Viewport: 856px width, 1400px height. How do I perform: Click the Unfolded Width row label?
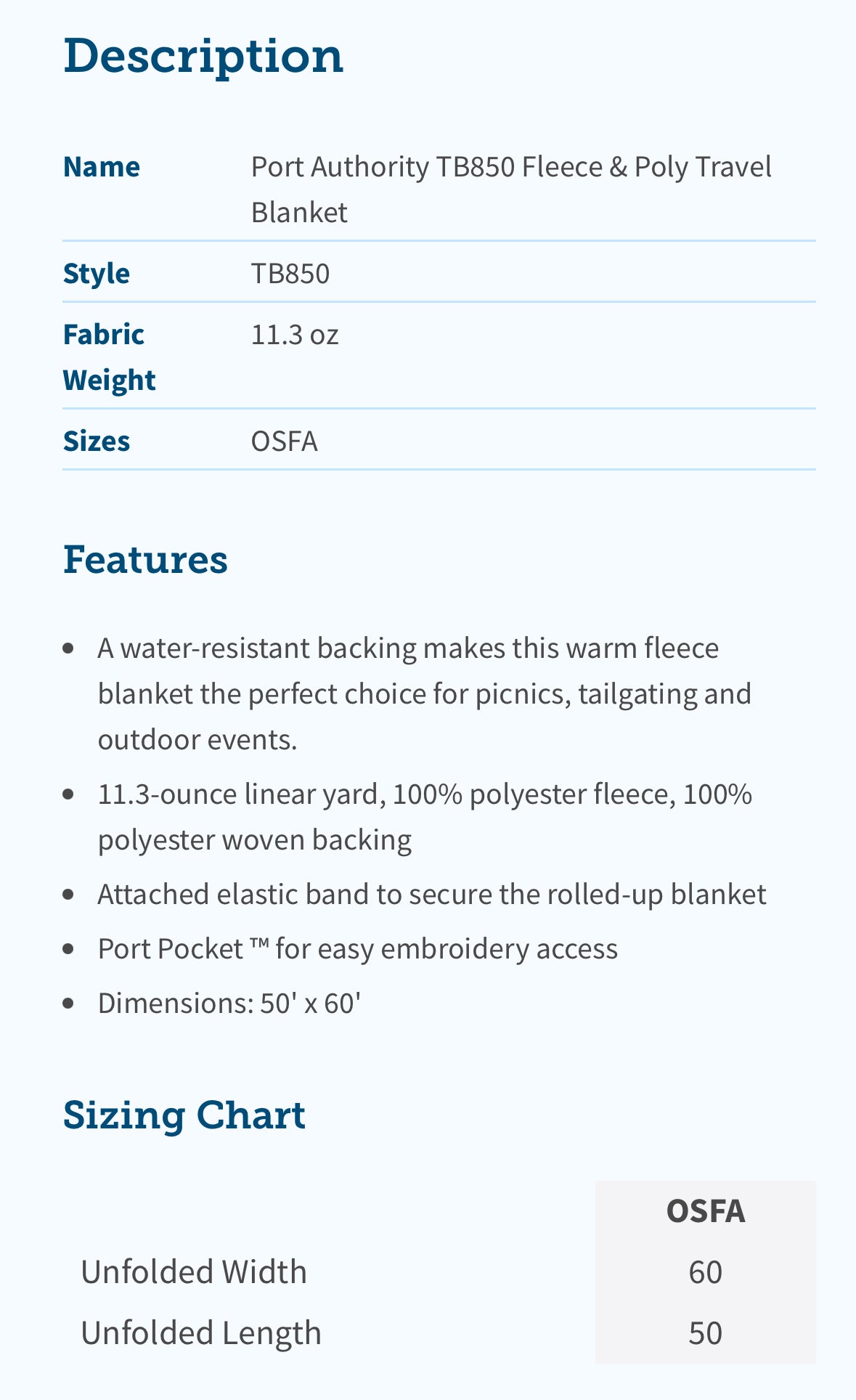(194, 1272)
